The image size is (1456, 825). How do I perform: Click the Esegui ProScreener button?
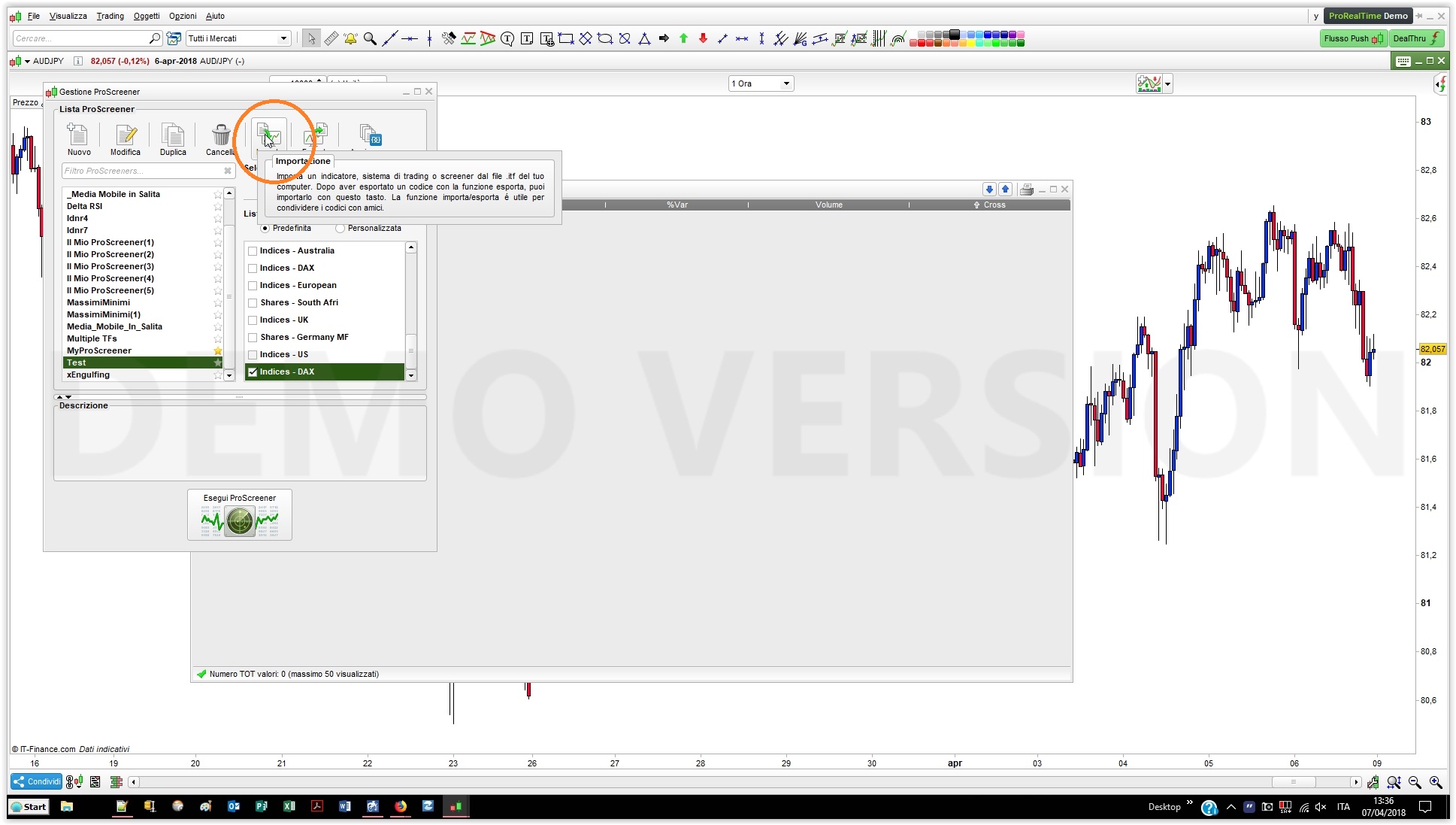pos(240,515)
